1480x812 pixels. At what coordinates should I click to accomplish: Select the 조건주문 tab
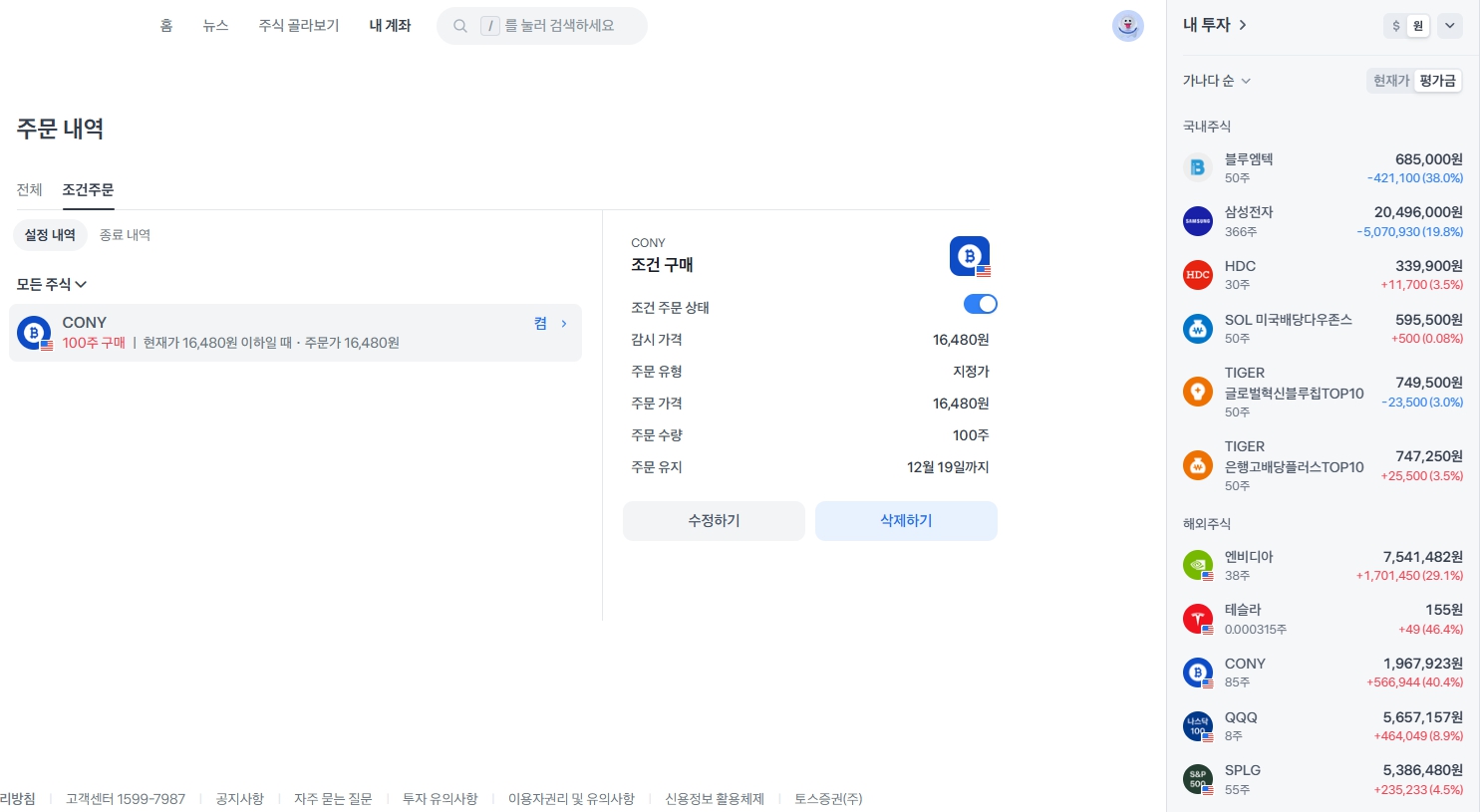[x=88, y=189]
